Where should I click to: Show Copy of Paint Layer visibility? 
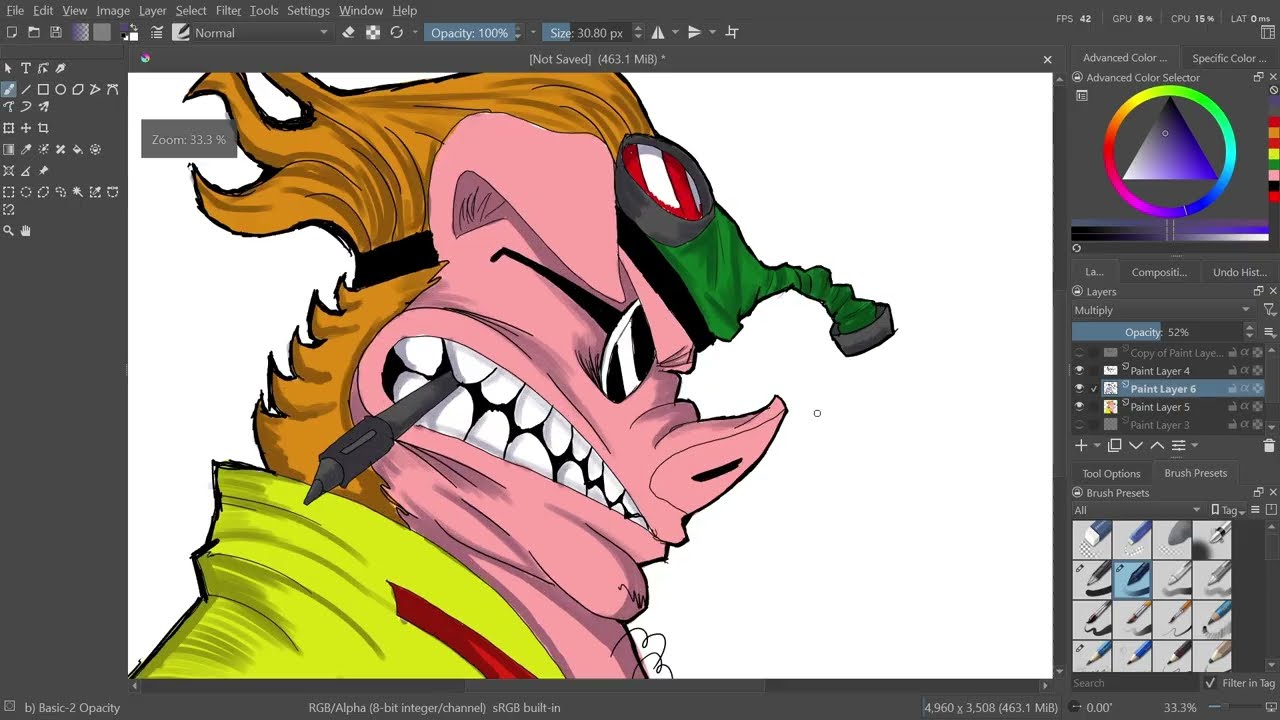point(1079,353)
